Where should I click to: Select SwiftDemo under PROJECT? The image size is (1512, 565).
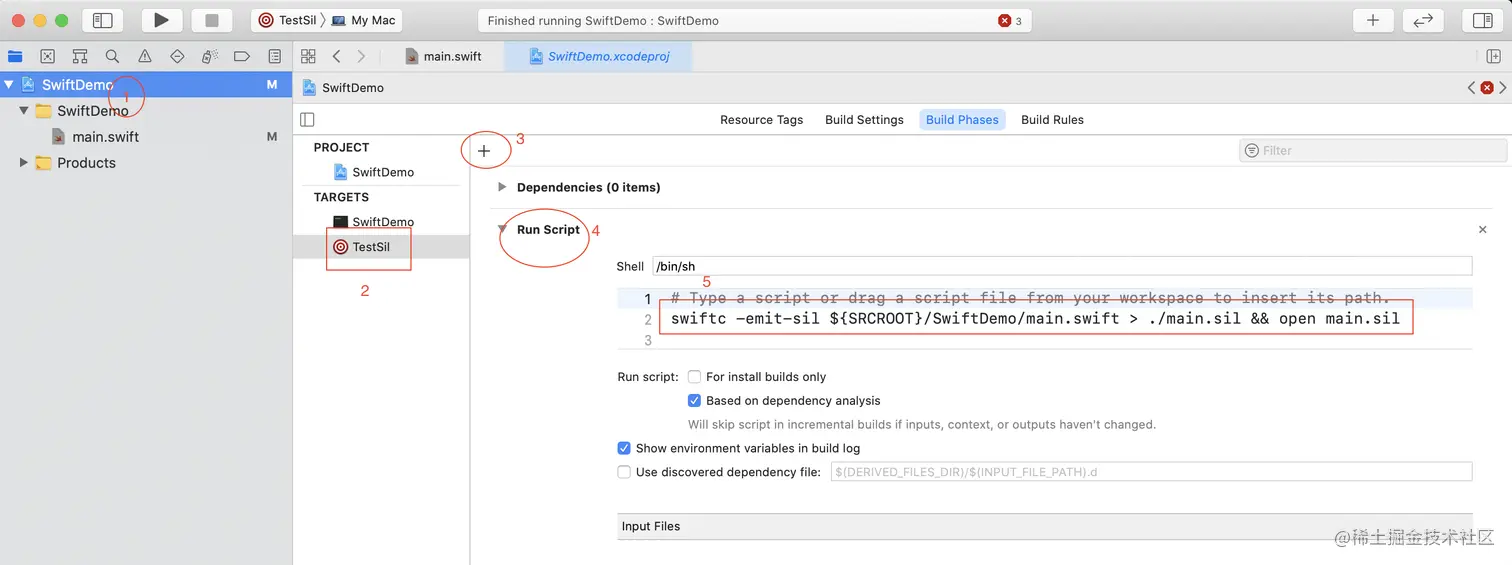click(381, 172)
